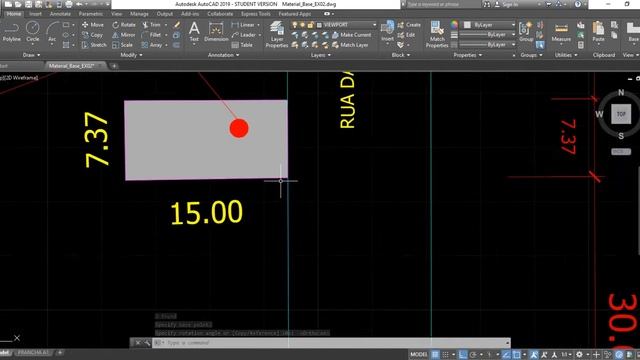Click the Rotate tool

(124, 25)
